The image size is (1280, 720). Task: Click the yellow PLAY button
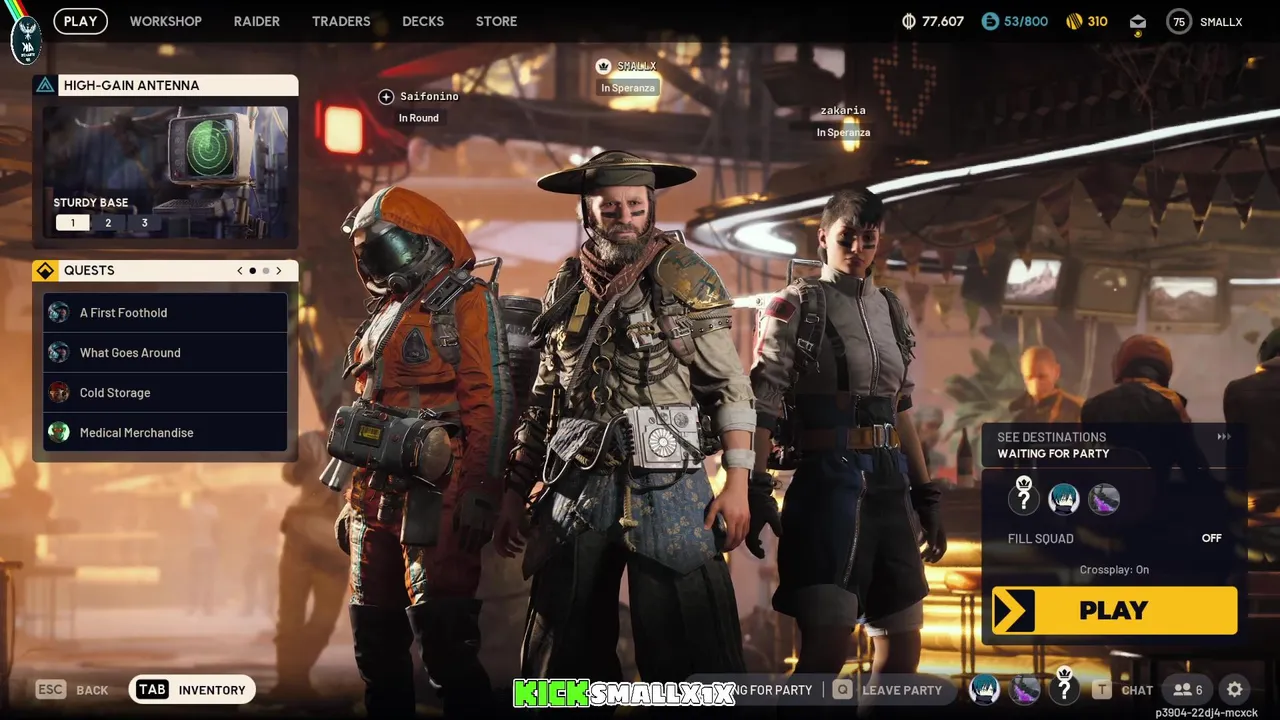point(1114,610)
